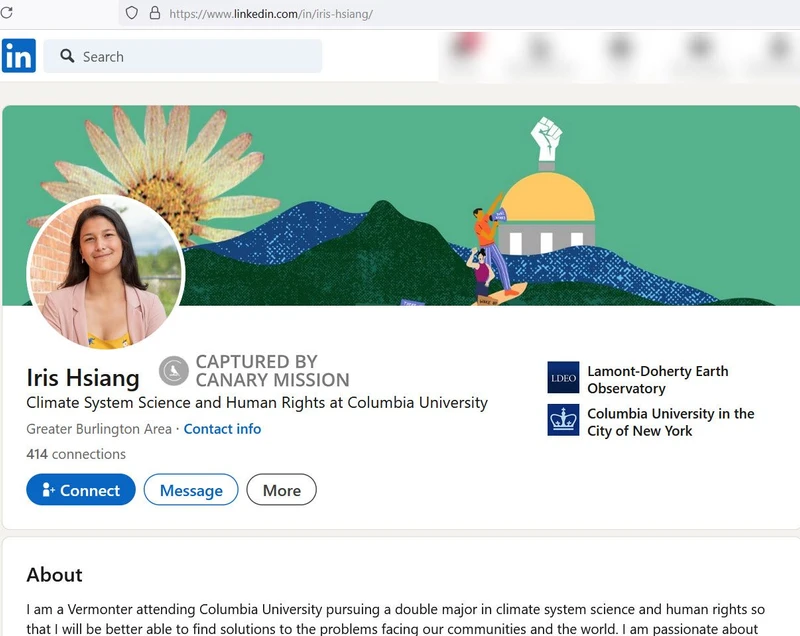The height and width of the screenshot is (636, 800).
Task: Open the More options dropdown
Action: click(x=281, y=490)
